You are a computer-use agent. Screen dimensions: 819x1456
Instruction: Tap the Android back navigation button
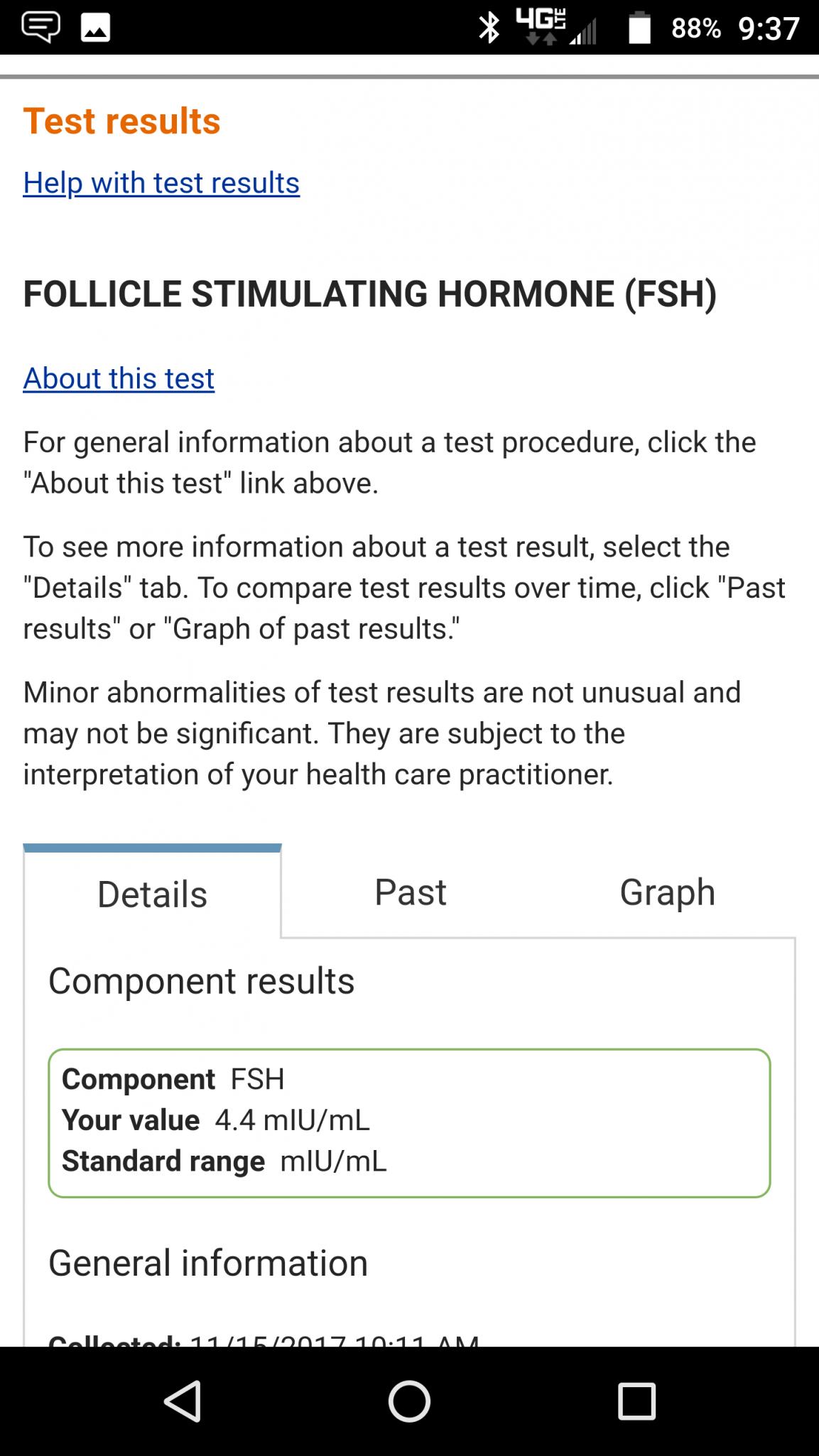pos(183,1401)
